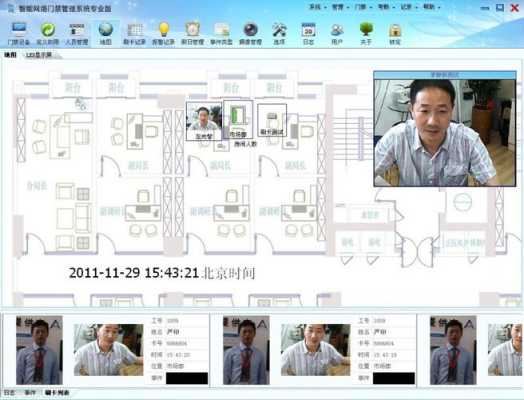Click black event box in first record

pos(187,378)
